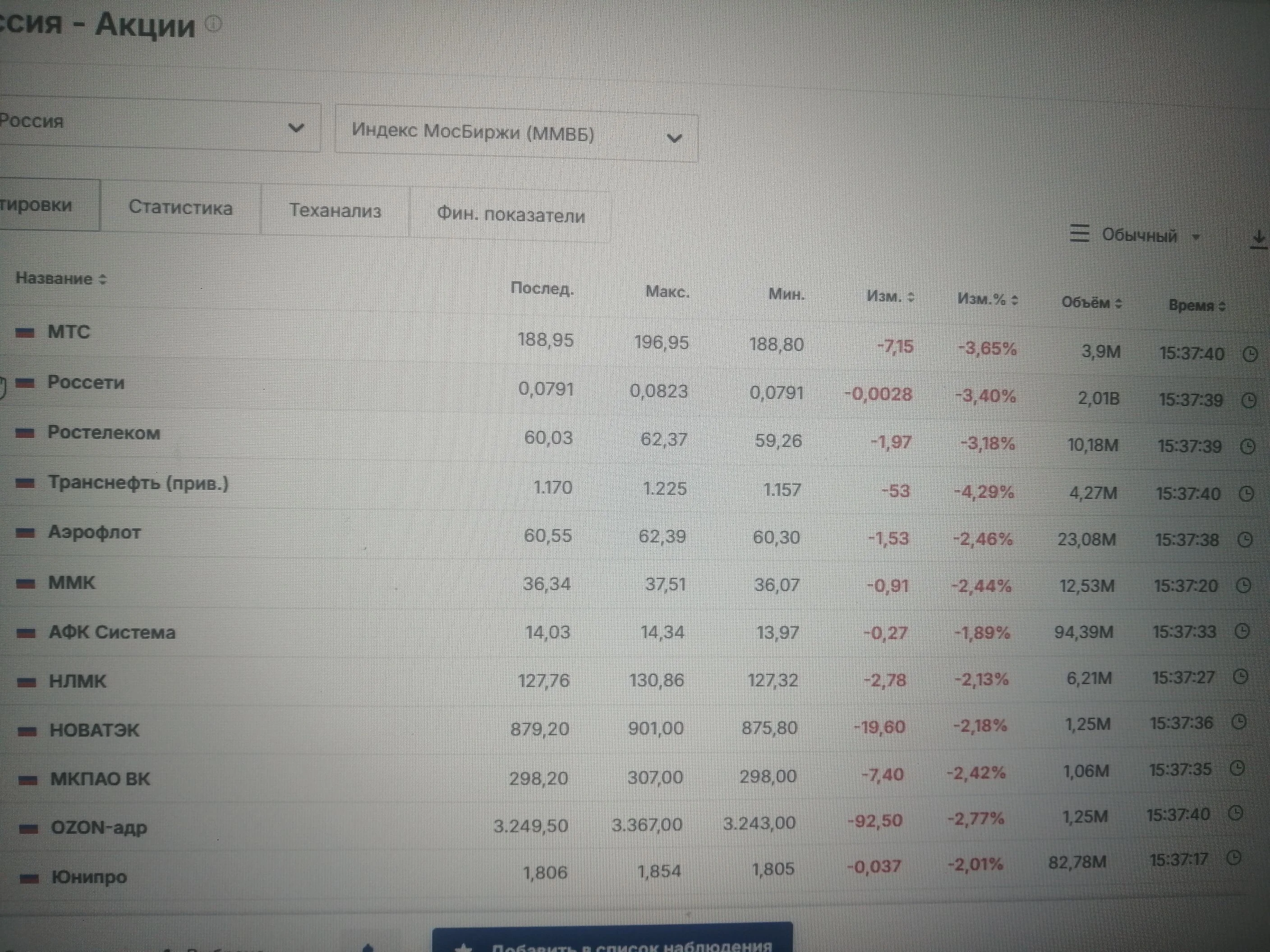
Task: Click the clock icon in МКПАО ВК row
Action: (x=1238, y=769)
